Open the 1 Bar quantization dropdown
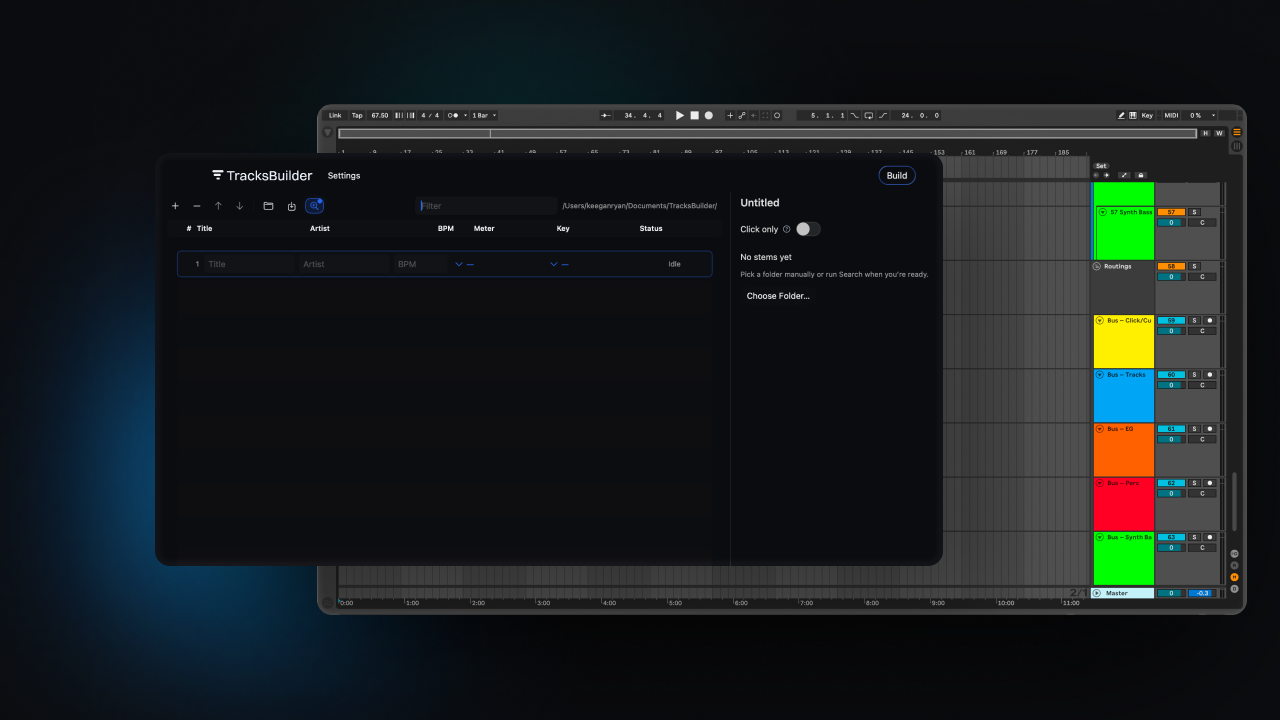Image resolution: width=1280 pixels, height=720 pixels. click(484, 116)
